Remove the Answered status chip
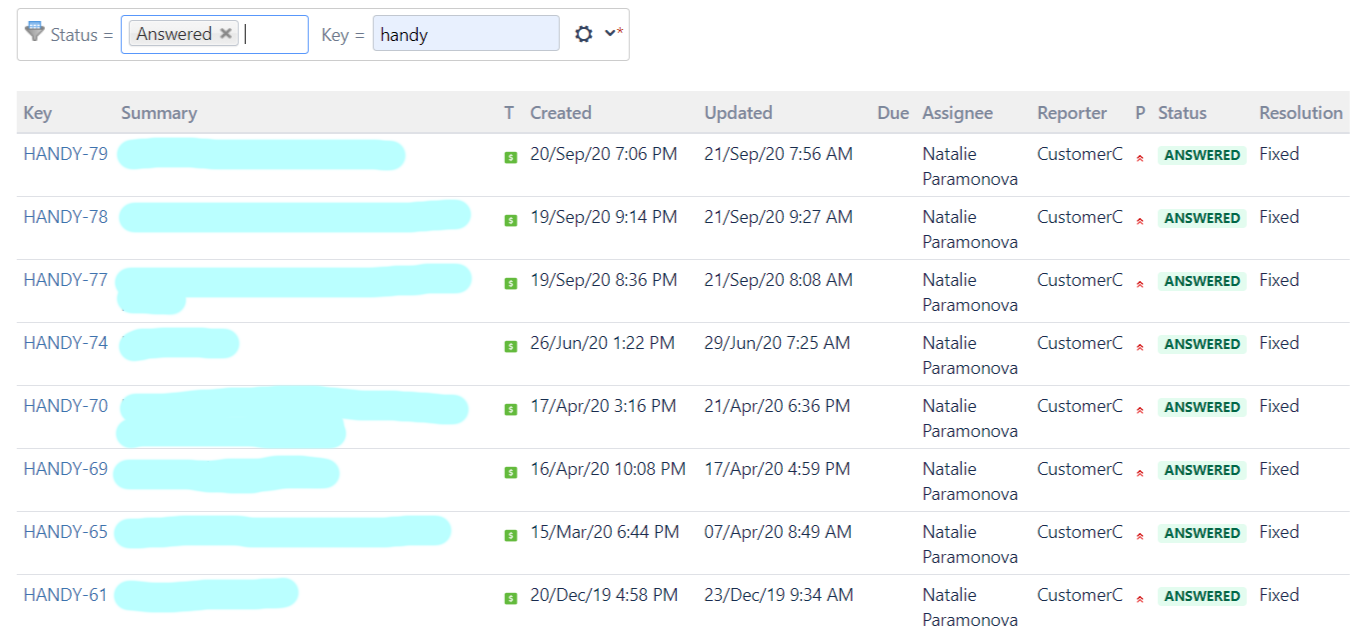 pyautogui.click(x=227, y=33)
